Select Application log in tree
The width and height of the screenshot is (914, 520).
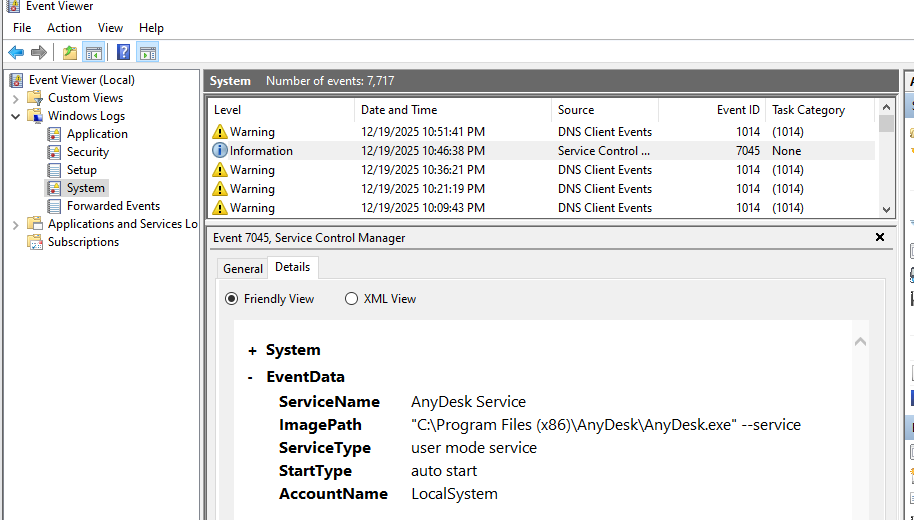(97, 134)
